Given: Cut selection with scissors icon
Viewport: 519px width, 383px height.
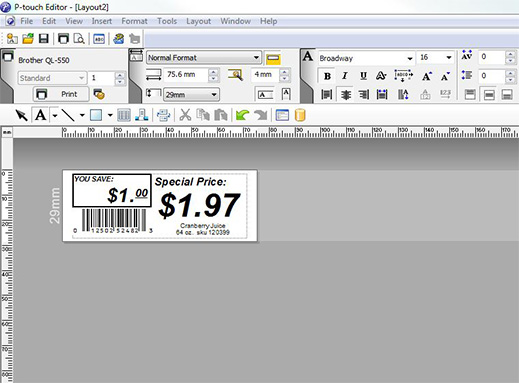Looking at the screenshot, I should [x=185, y=115].
